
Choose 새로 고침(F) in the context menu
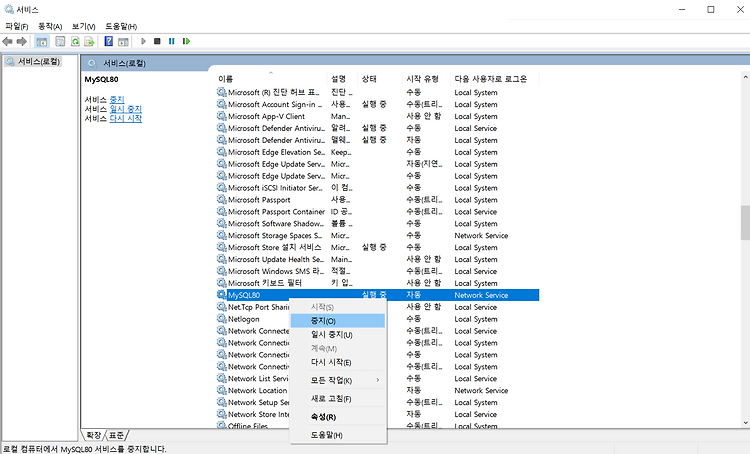click(338, 399)
